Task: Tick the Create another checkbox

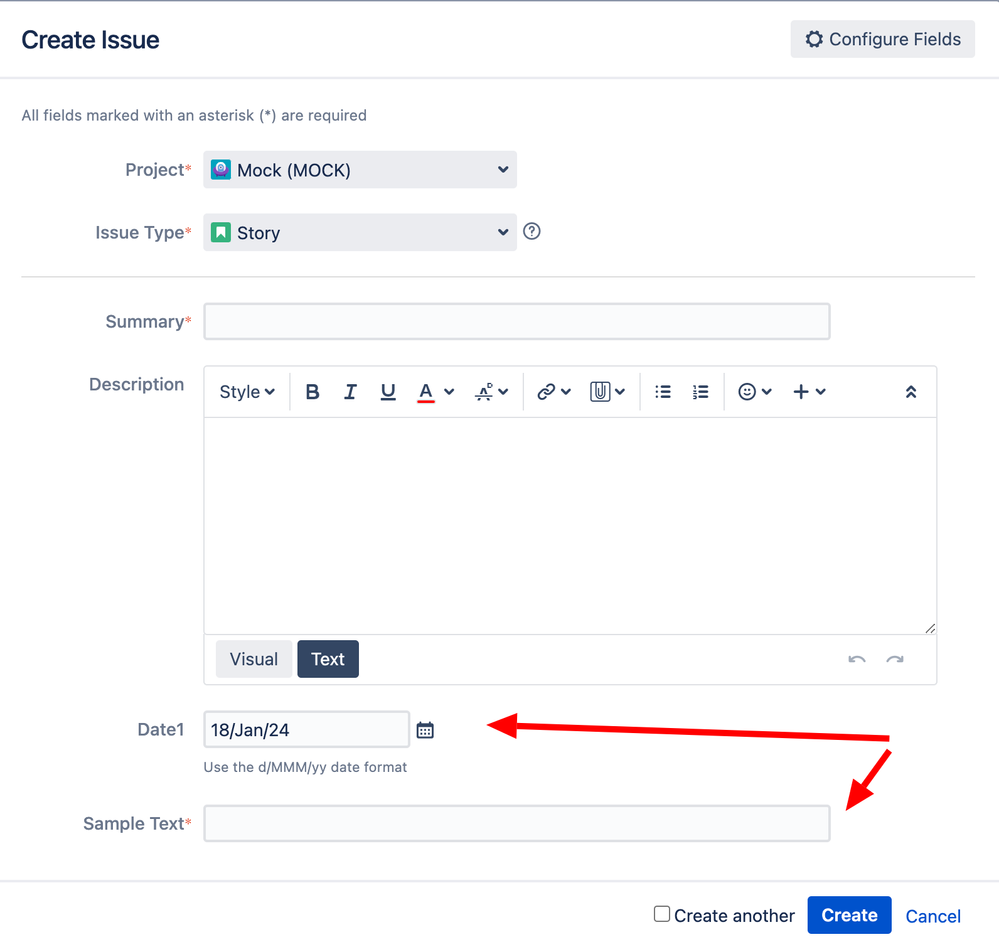Action: 662,914
